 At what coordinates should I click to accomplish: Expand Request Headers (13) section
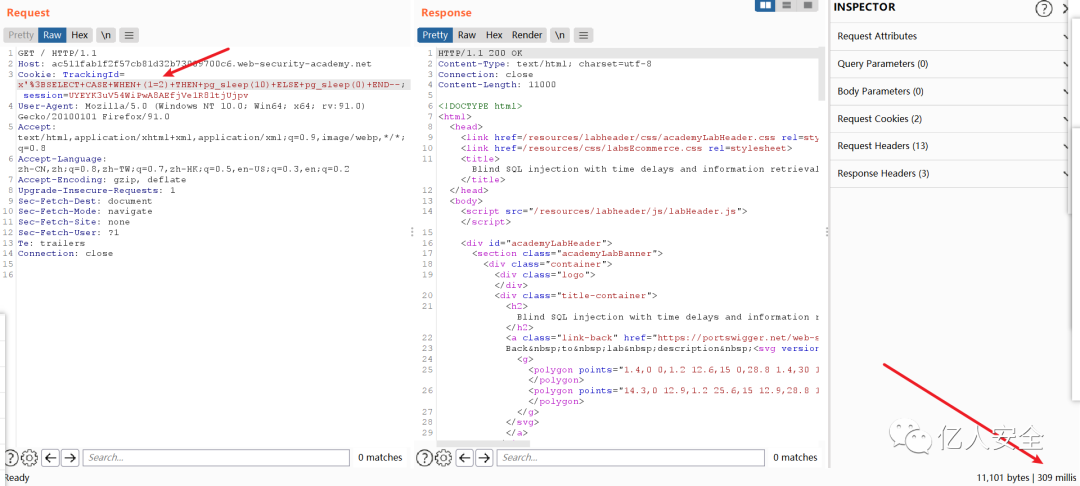(x=951, y=146)
